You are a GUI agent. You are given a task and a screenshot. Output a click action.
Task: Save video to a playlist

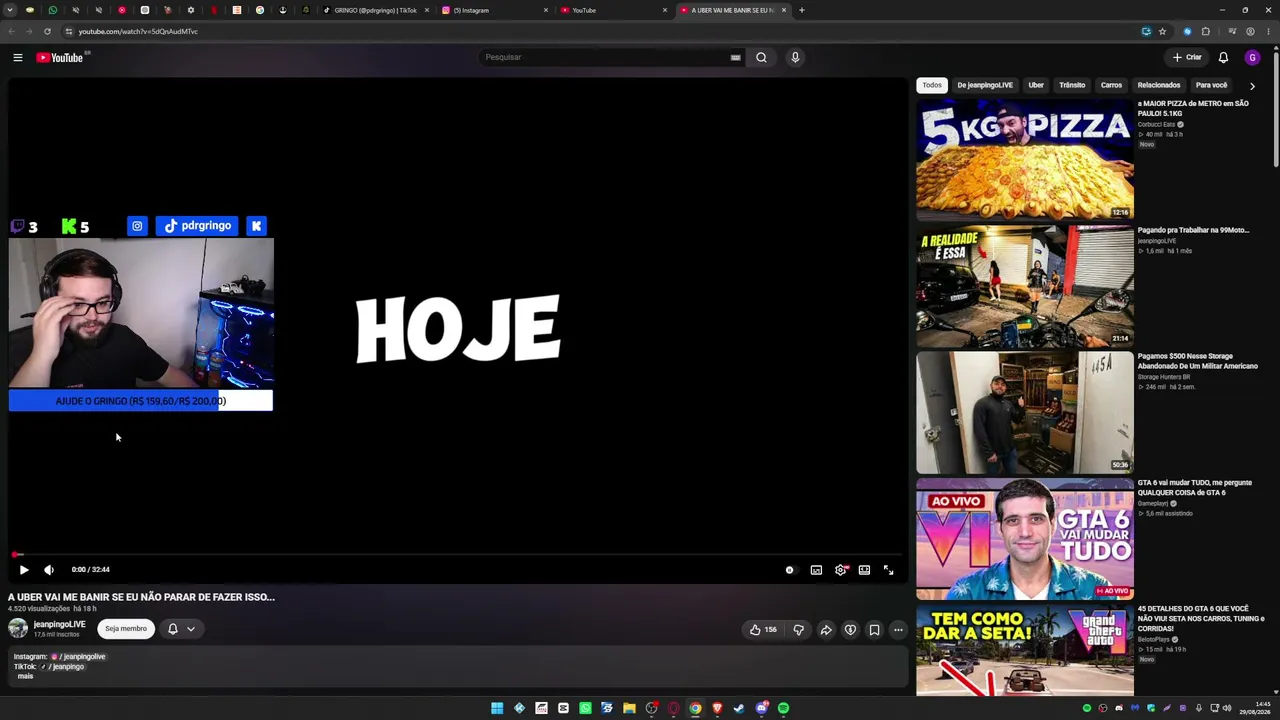pos(874,630)
